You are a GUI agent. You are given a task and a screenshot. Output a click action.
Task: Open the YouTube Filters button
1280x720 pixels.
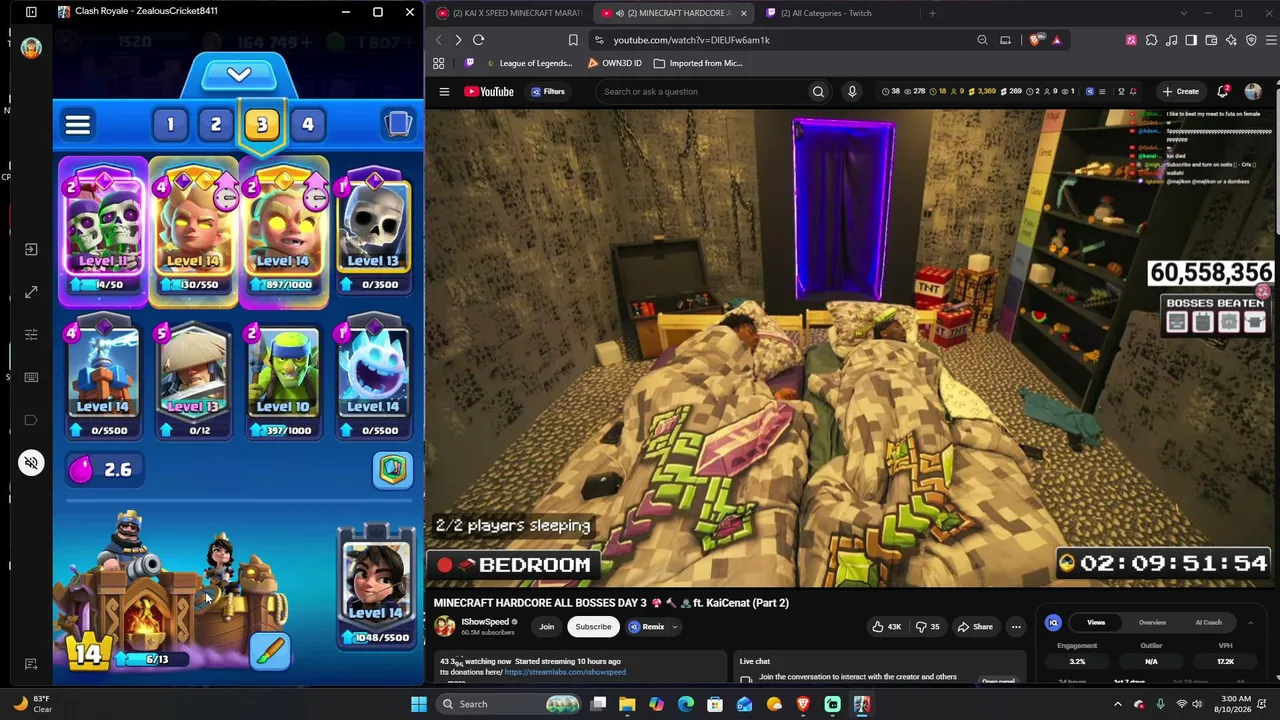pos(548,92)
